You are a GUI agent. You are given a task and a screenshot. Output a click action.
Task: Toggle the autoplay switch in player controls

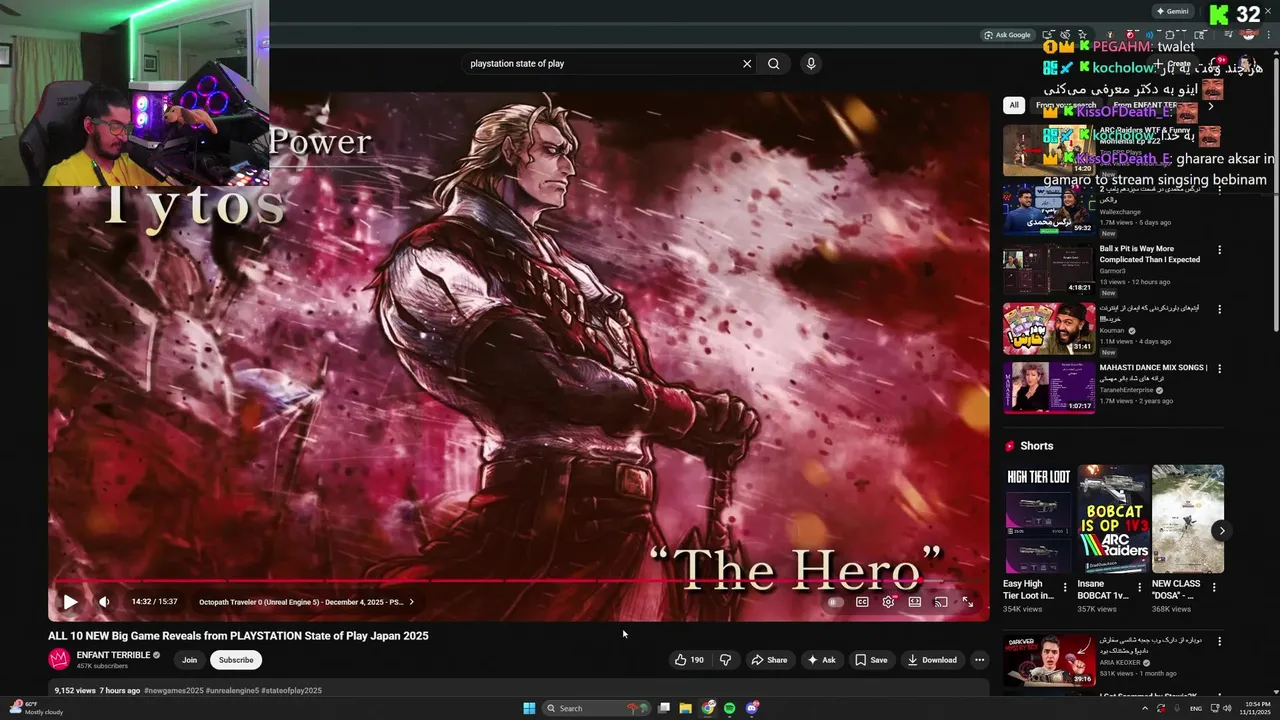(x=836, y=602)
